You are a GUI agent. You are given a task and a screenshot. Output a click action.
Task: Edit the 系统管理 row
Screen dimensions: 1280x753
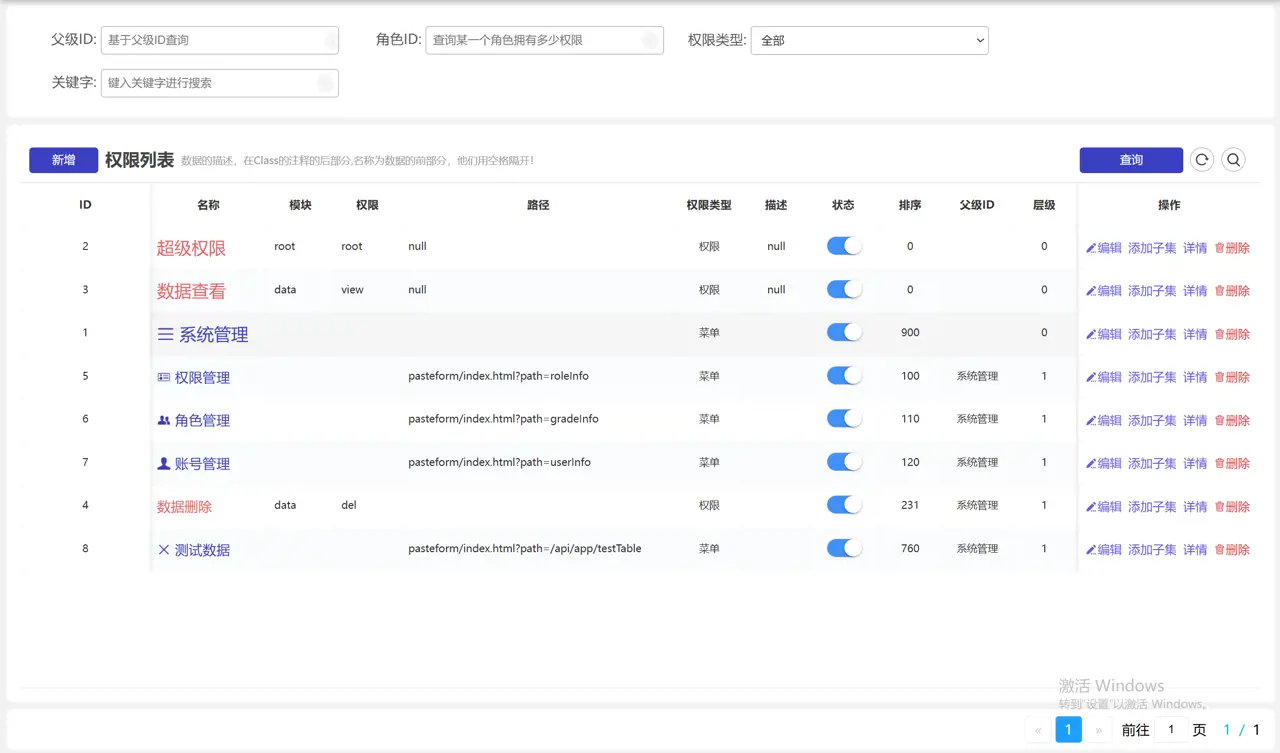(x=1104, y=334)
